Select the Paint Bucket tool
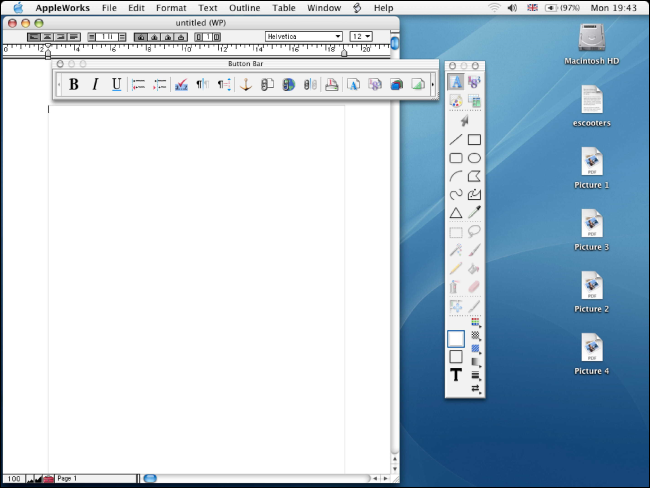Image resolution: width=650 pixels, height=488 pixels. (x=474, y=268)
